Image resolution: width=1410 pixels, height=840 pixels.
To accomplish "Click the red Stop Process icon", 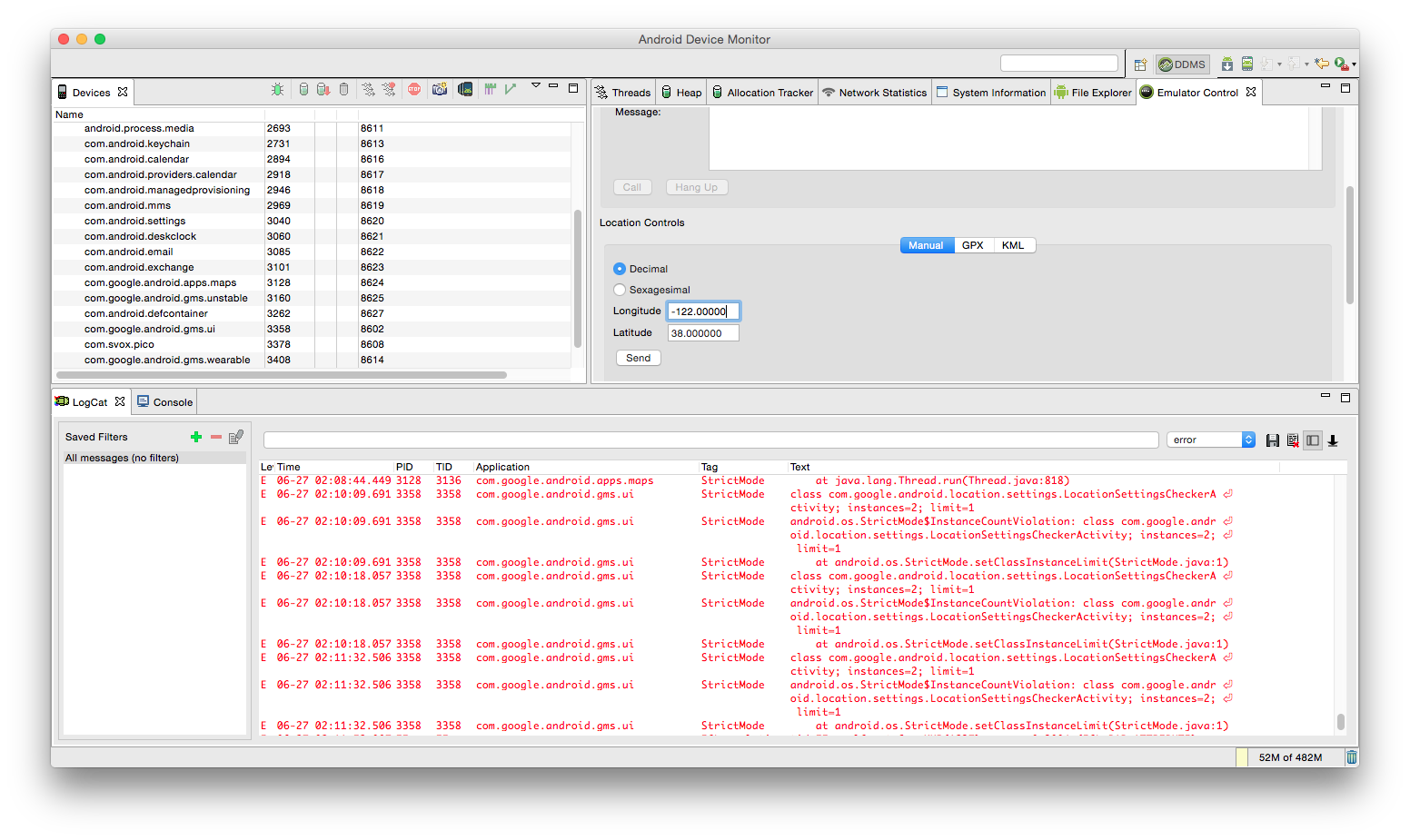I will click(x=414, y=89).
